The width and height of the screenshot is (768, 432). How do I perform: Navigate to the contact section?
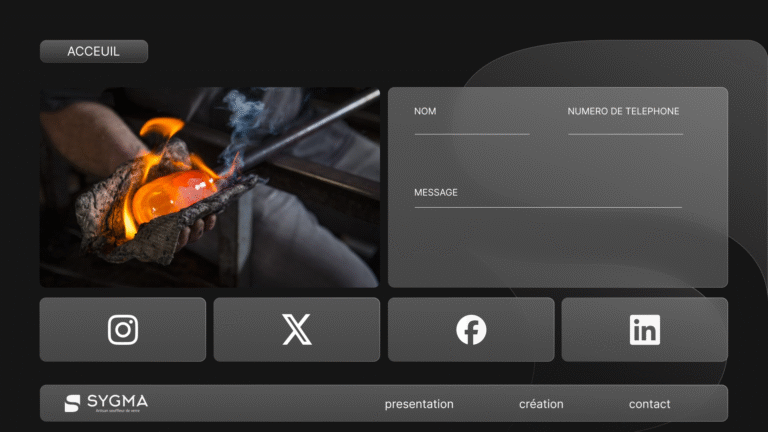click(649, 404)
